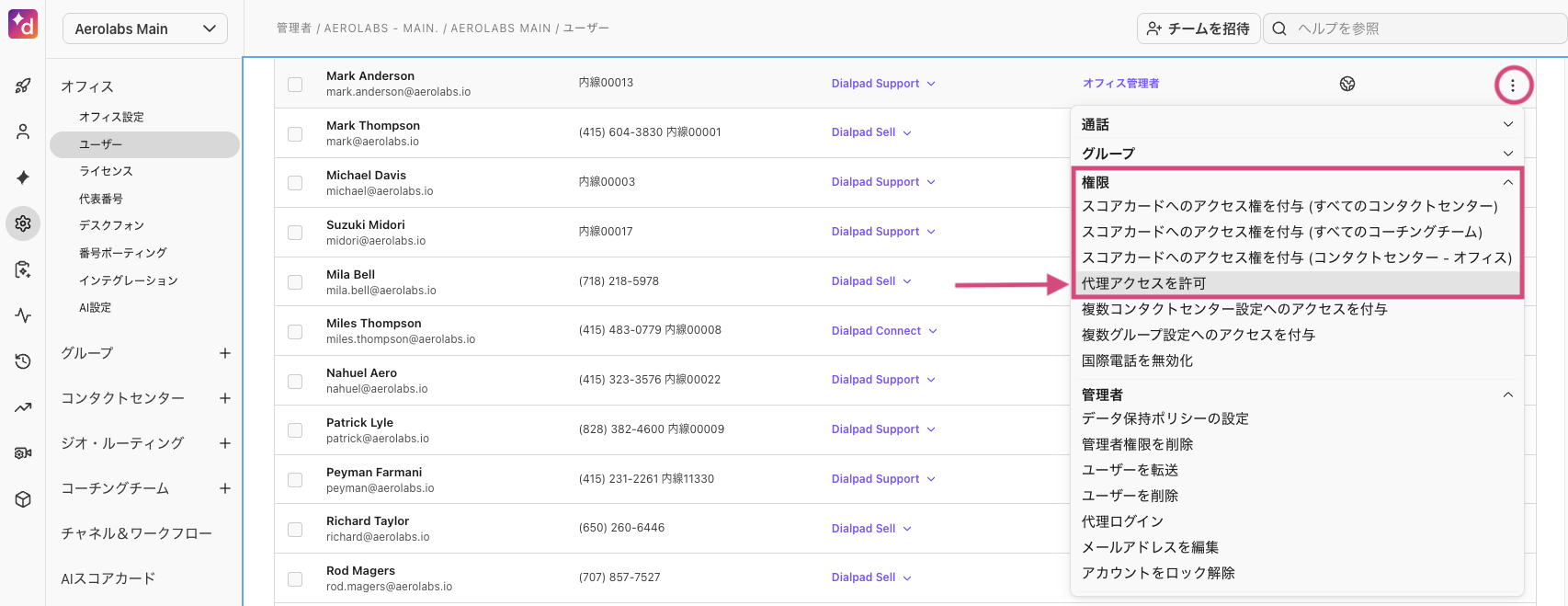Open チャネル&ワークフロー in sidebar
The height and width of the screenshot is (606, 1568).
[136, 533]
